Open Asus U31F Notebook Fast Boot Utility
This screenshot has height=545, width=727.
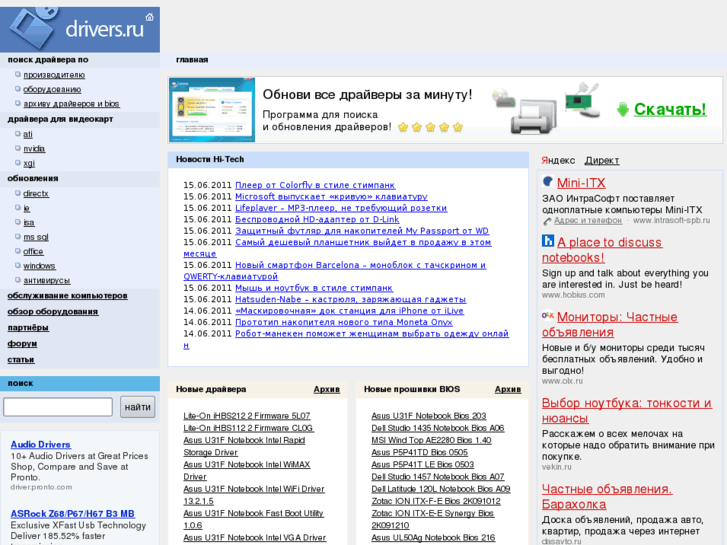(253, 519)
